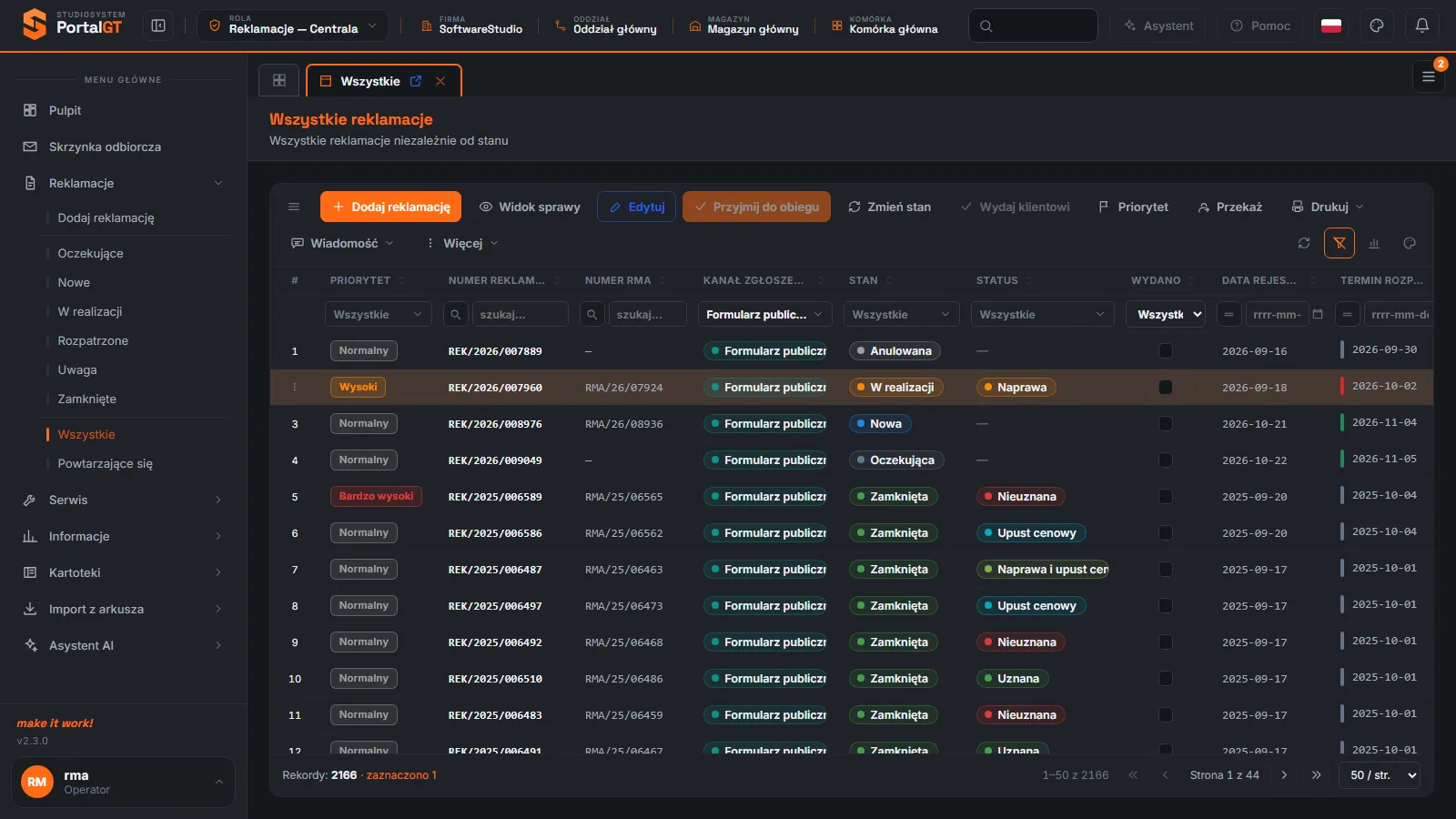
Task: Expand the Serwis menu section
Action: click(123, 500)
